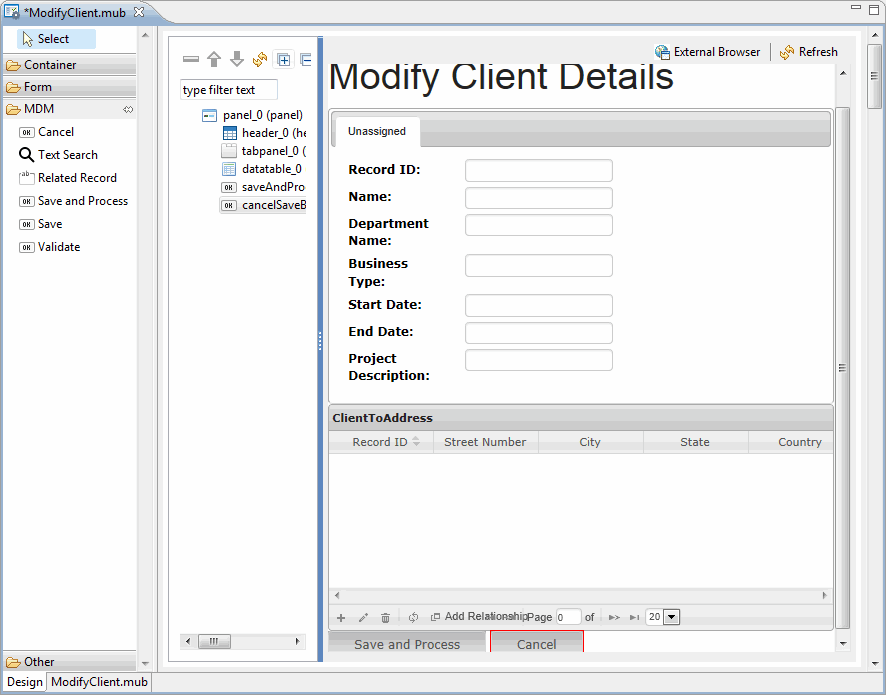This screenshot has height=695, width=886.
Task: Click the Business Type input field
Action: click(x=538, y=266)
